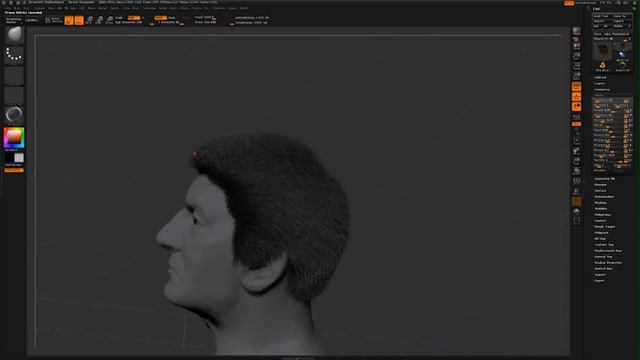Click Load Tool button
Viewport: 640px width, 360px height.
[x=602, y=16]
